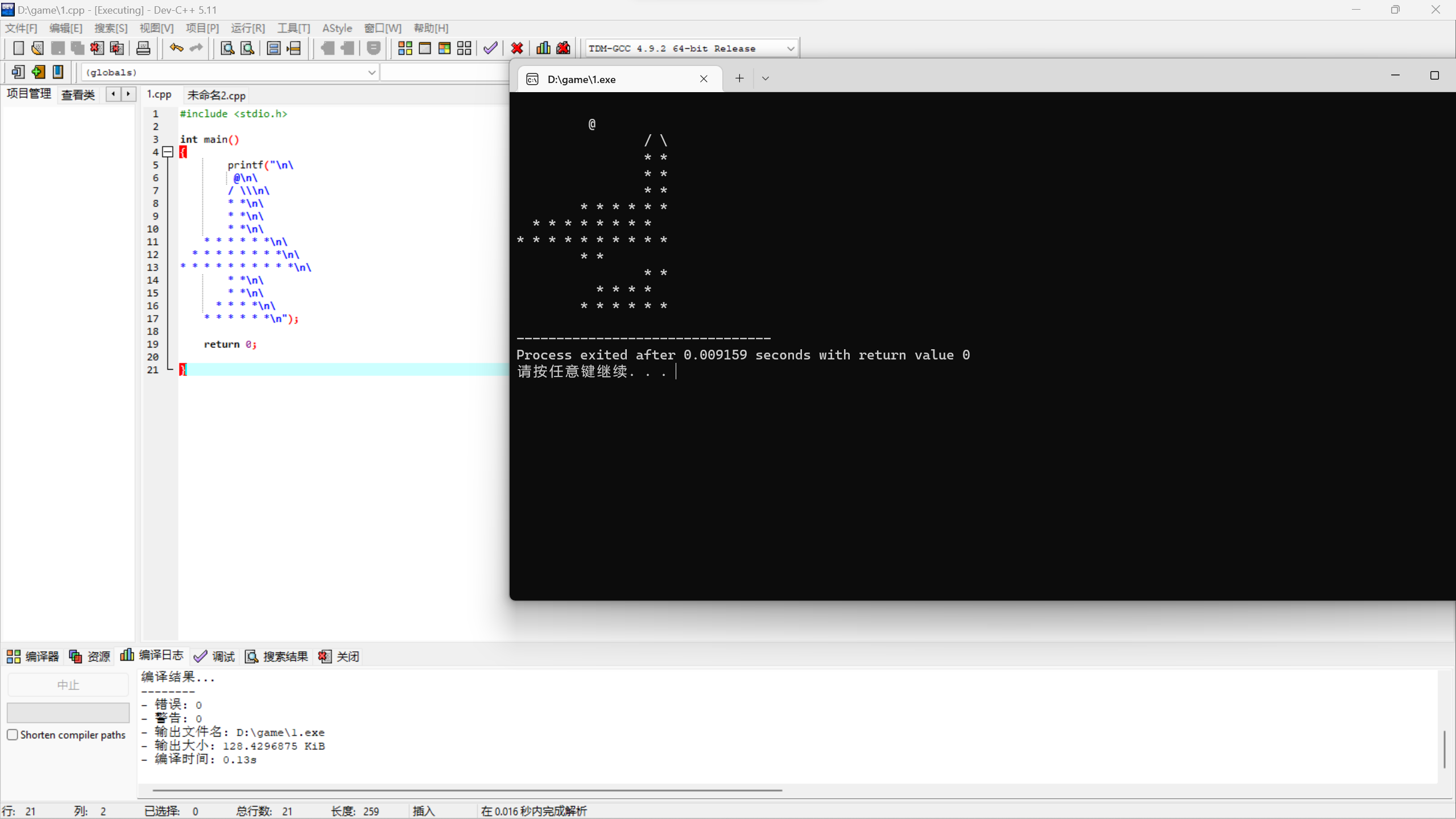
Task: Undo the last edit with the toolbar arrow
Action: pos(176,48)
